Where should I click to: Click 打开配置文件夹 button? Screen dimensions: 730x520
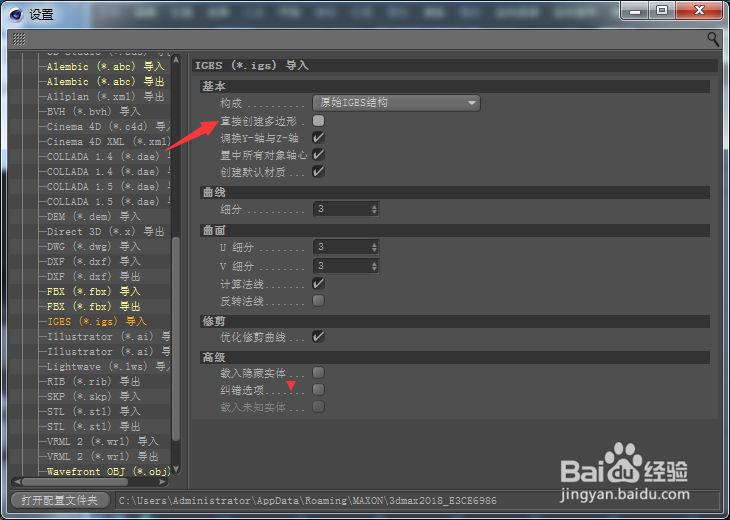pos(60,500)
